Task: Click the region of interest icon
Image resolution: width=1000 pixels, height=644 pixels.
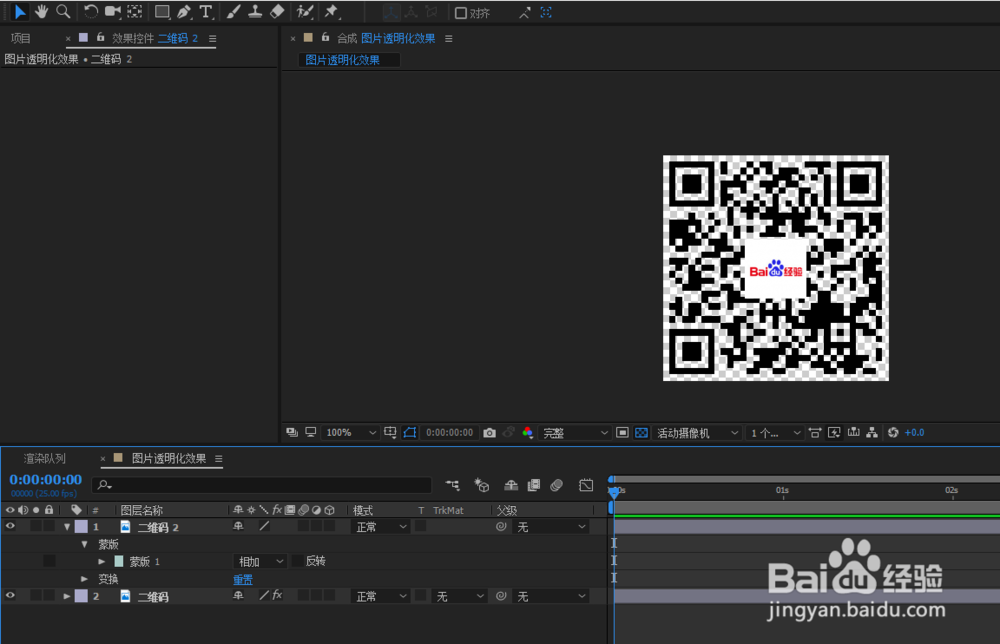Action: 622,433
